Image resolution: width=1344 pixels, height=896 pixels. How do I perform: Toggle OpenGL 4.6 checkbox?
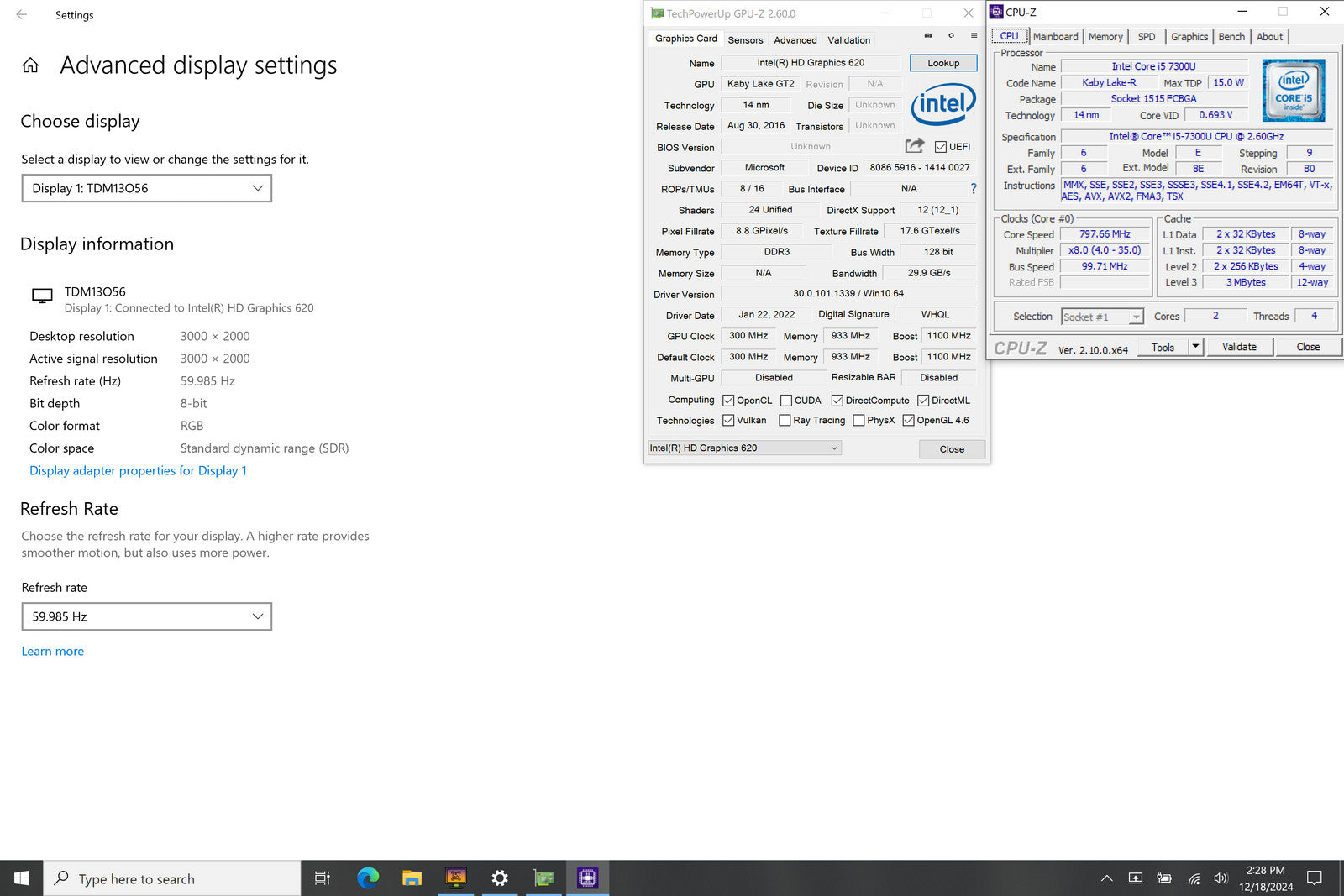point(908,420)
